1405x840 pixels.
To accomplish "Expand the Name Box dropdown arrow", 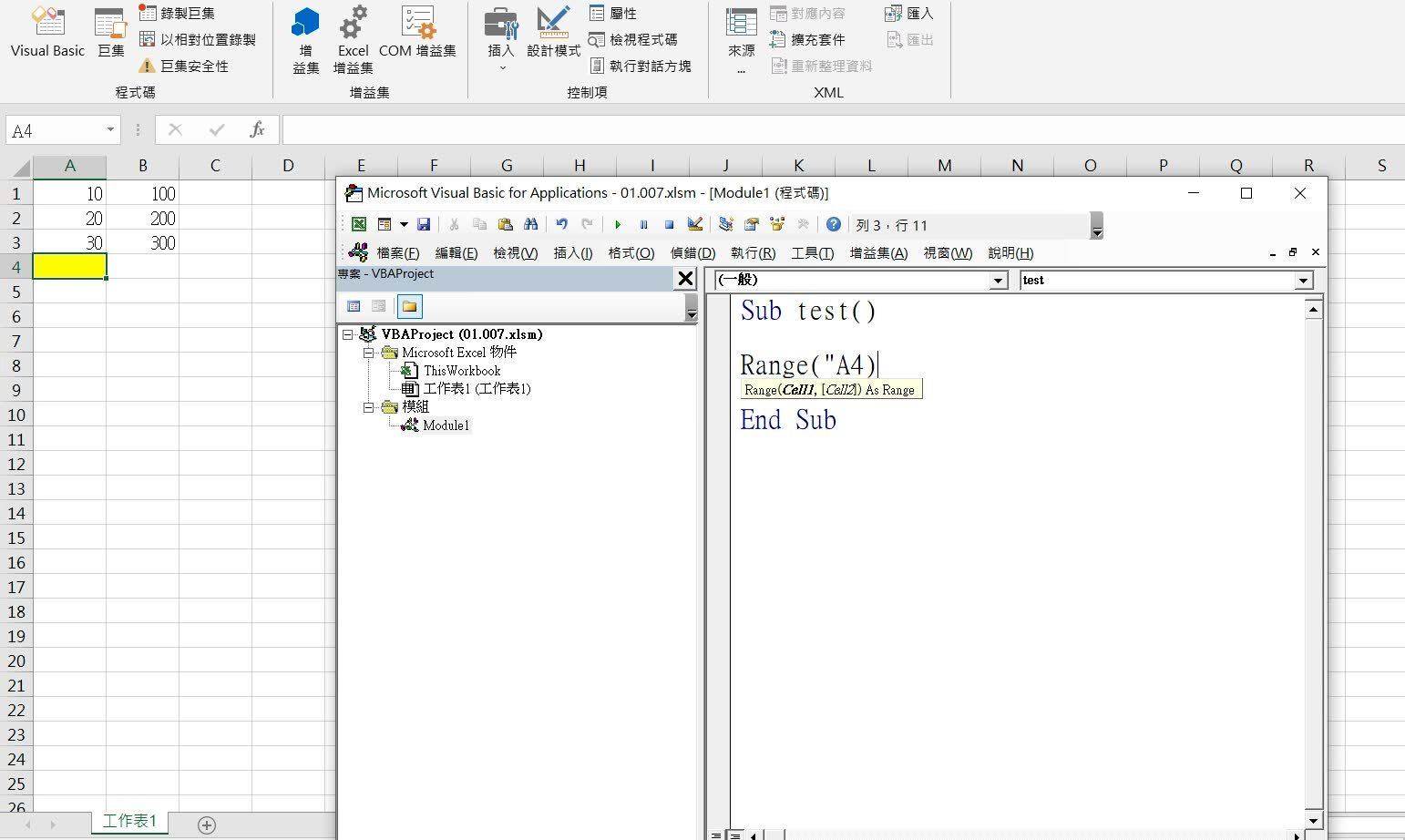I will click(110, 130).
